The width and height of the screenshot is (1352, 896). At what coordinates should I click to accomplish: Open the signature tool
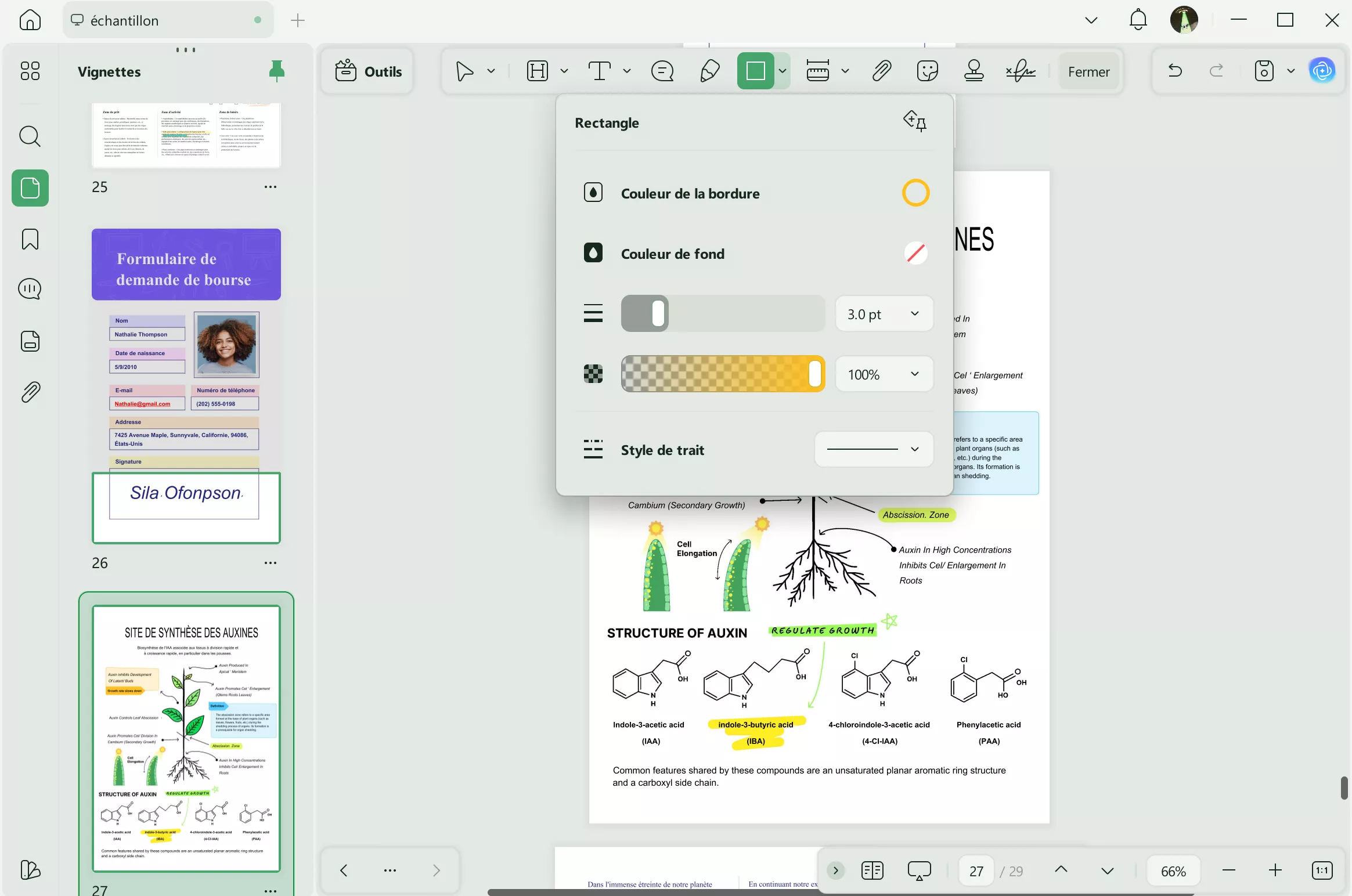(1021, 71)
